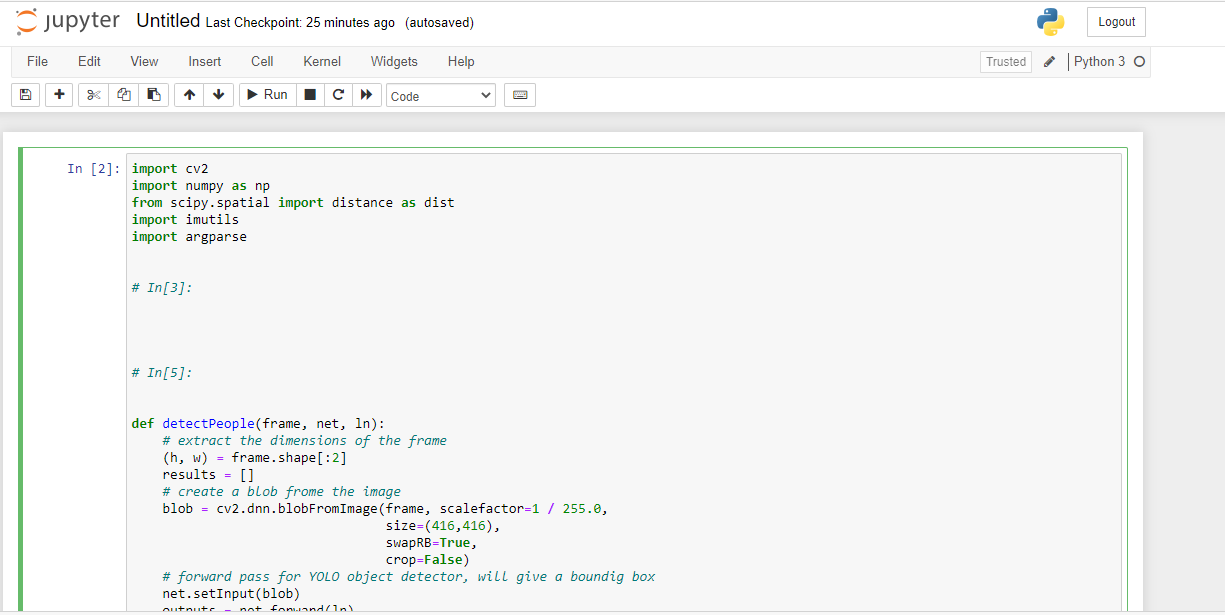1225x615 pixels.
Task: Restart the kernel using the refresh icon
Action: tap(339, 94)
